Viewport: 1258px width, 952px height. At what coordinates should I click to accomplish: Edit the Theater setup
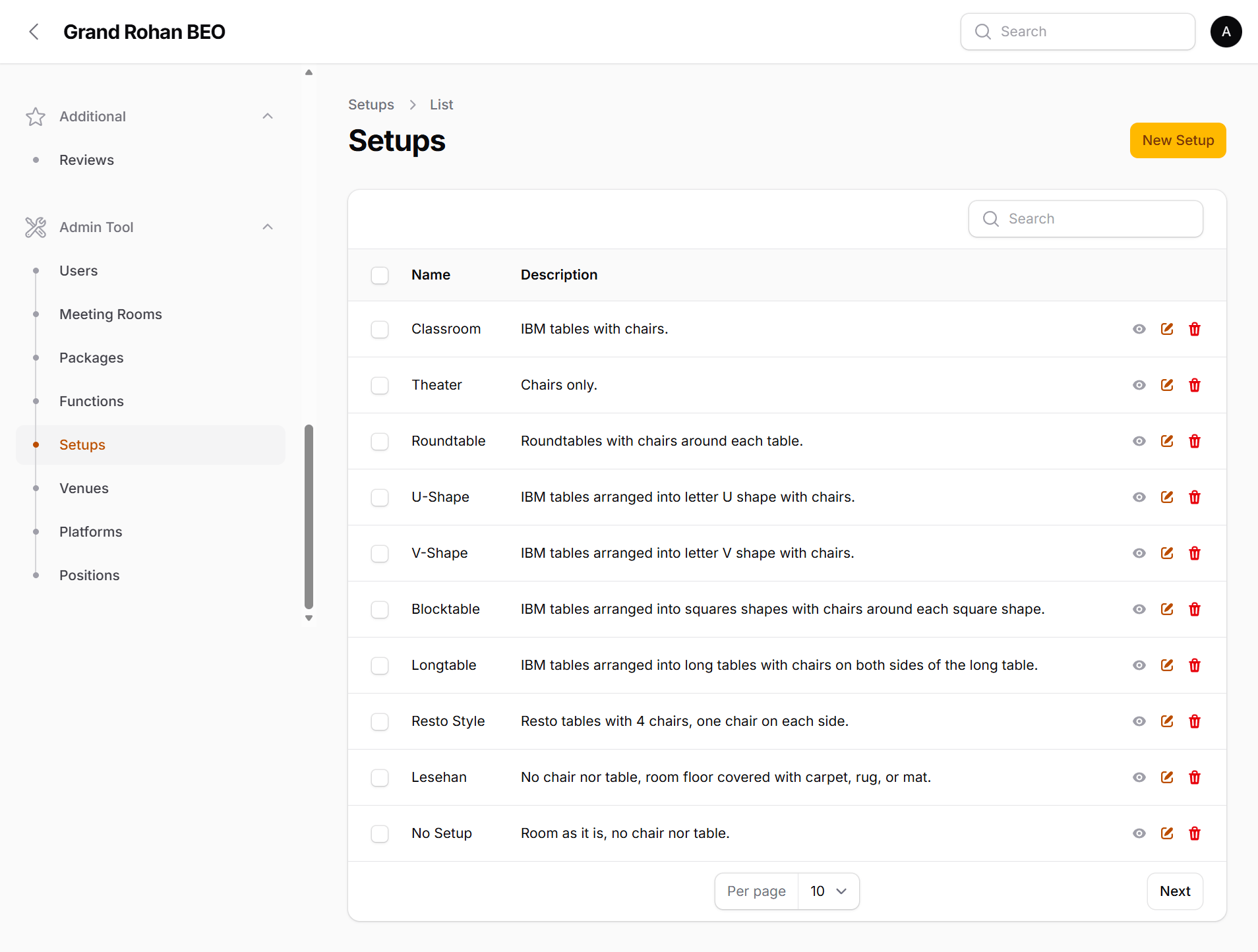pyautogui.click(x=1167, y=385)
